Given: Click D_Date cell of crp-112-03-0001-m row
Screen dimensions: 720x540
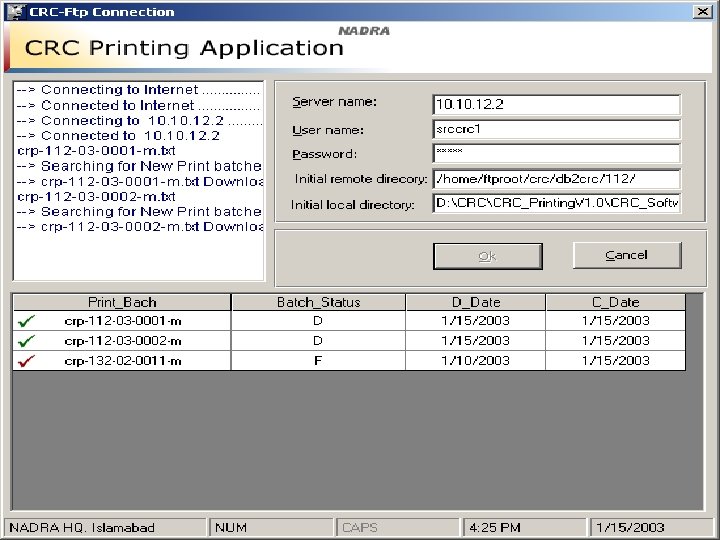Looking at the screenshot, I should click(x=476, y=321).
